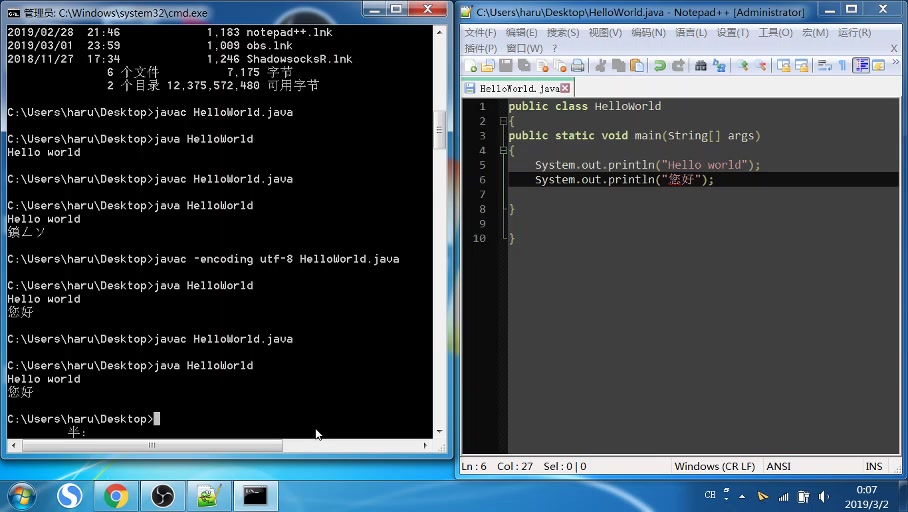The image size is (908, 512).
Task: Open the Windows Start button
Action: [x=22, y=496]
